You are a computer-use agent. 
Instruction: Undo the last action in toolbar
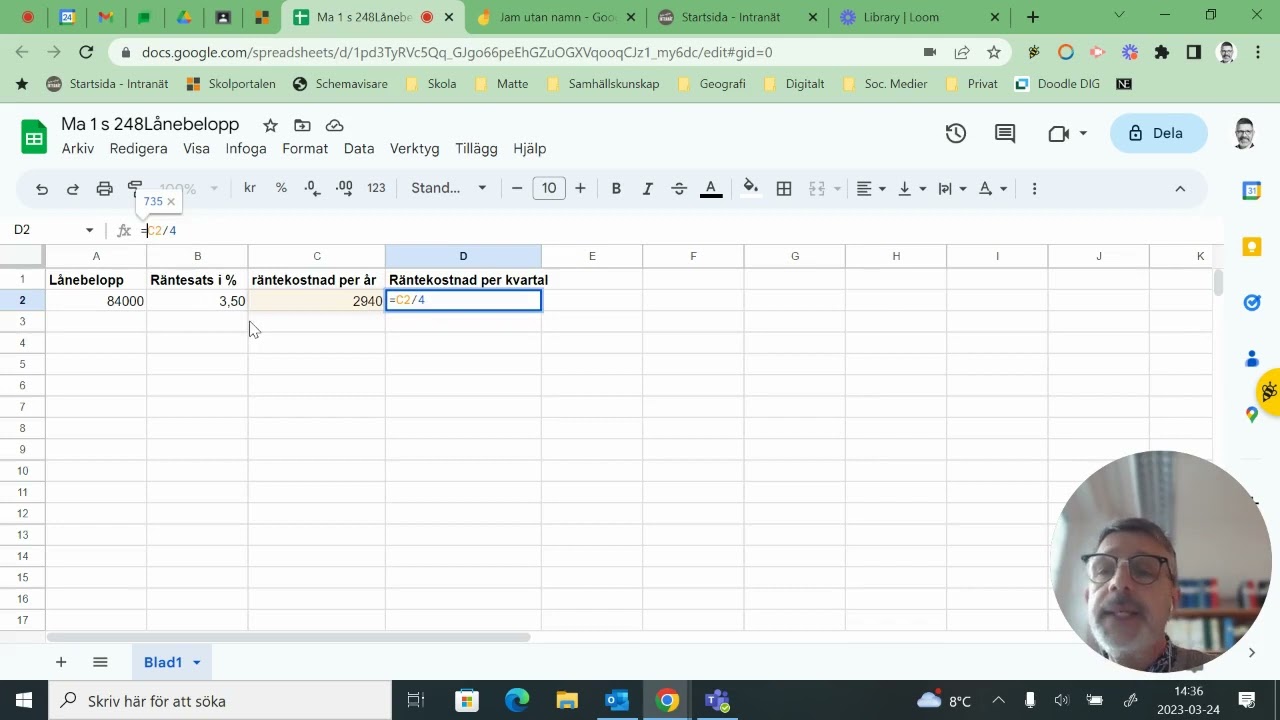tap(42, 188)
